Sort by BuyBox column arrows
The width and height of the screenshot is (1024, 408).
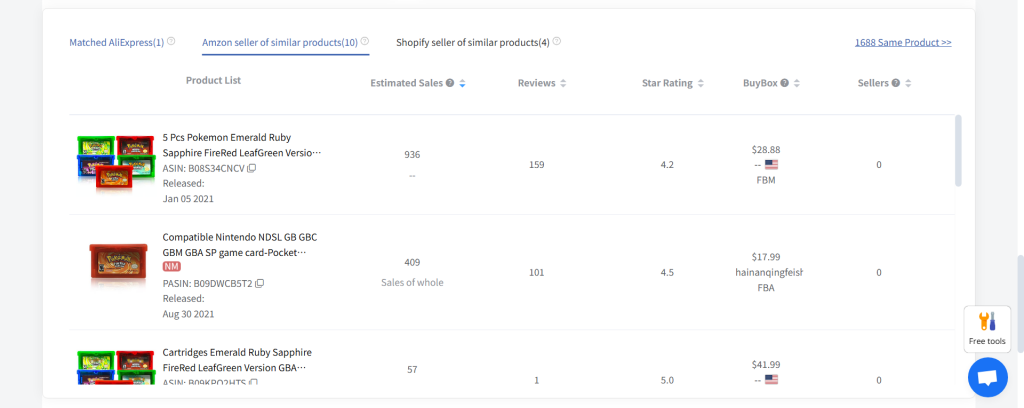(x=797, y=84)
